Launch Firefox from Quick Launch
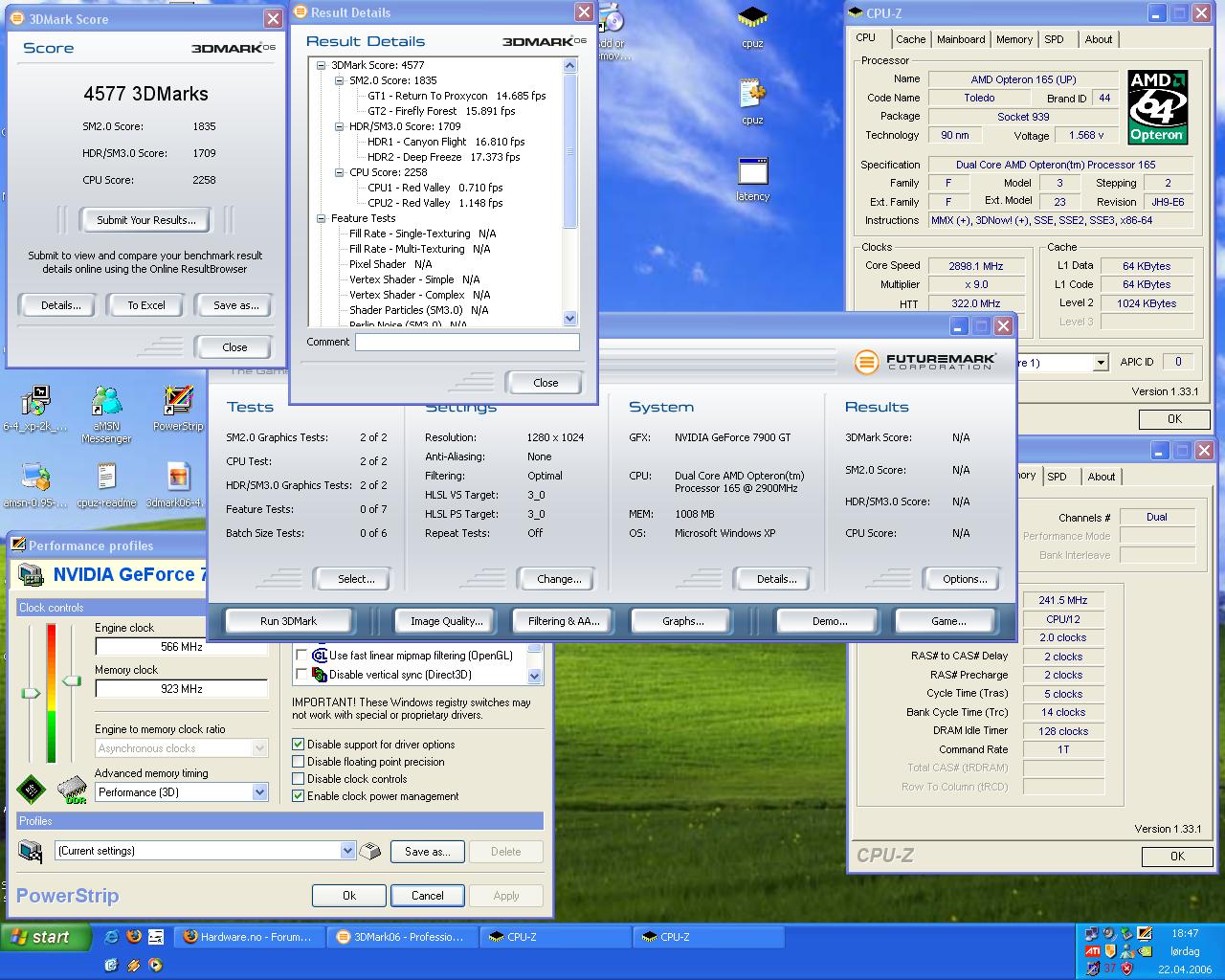The image size is (1225, 980). point(134,937)
